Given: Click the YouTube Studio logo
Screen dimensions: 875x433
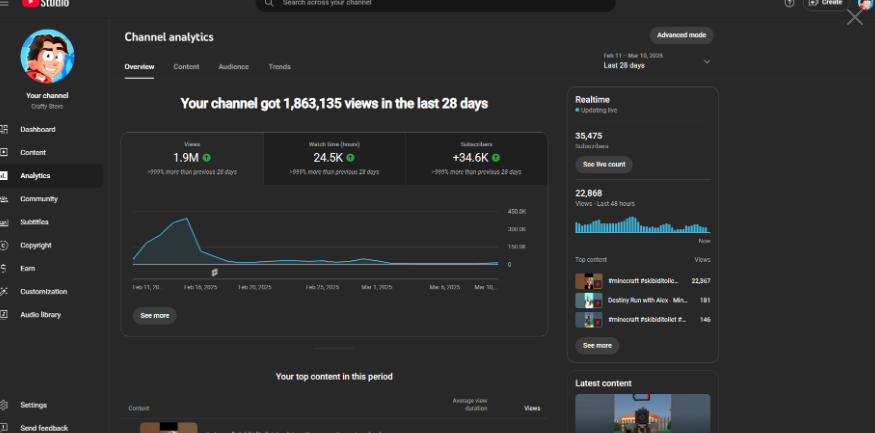Looking at the screenshot, I should click(46, 3).
